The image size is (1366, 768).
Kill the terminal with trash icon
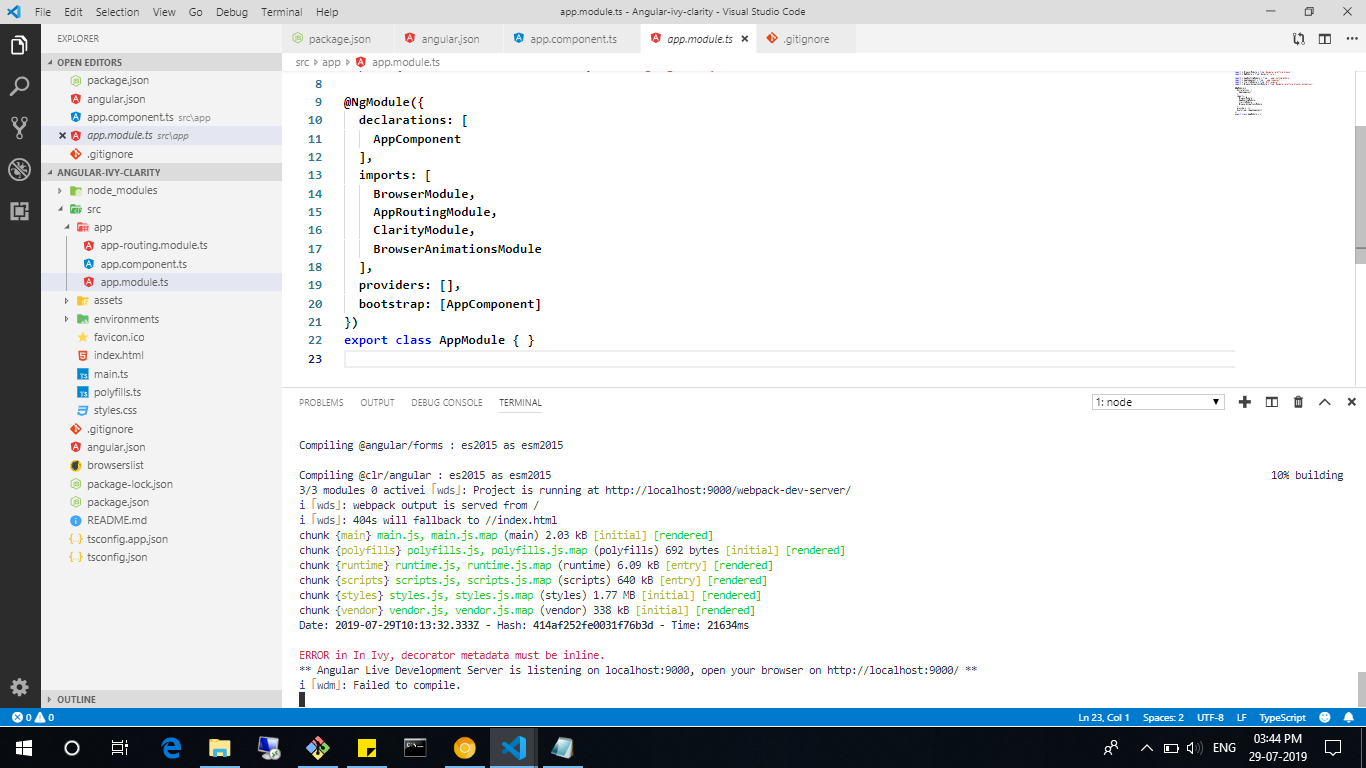[1298, 402]
